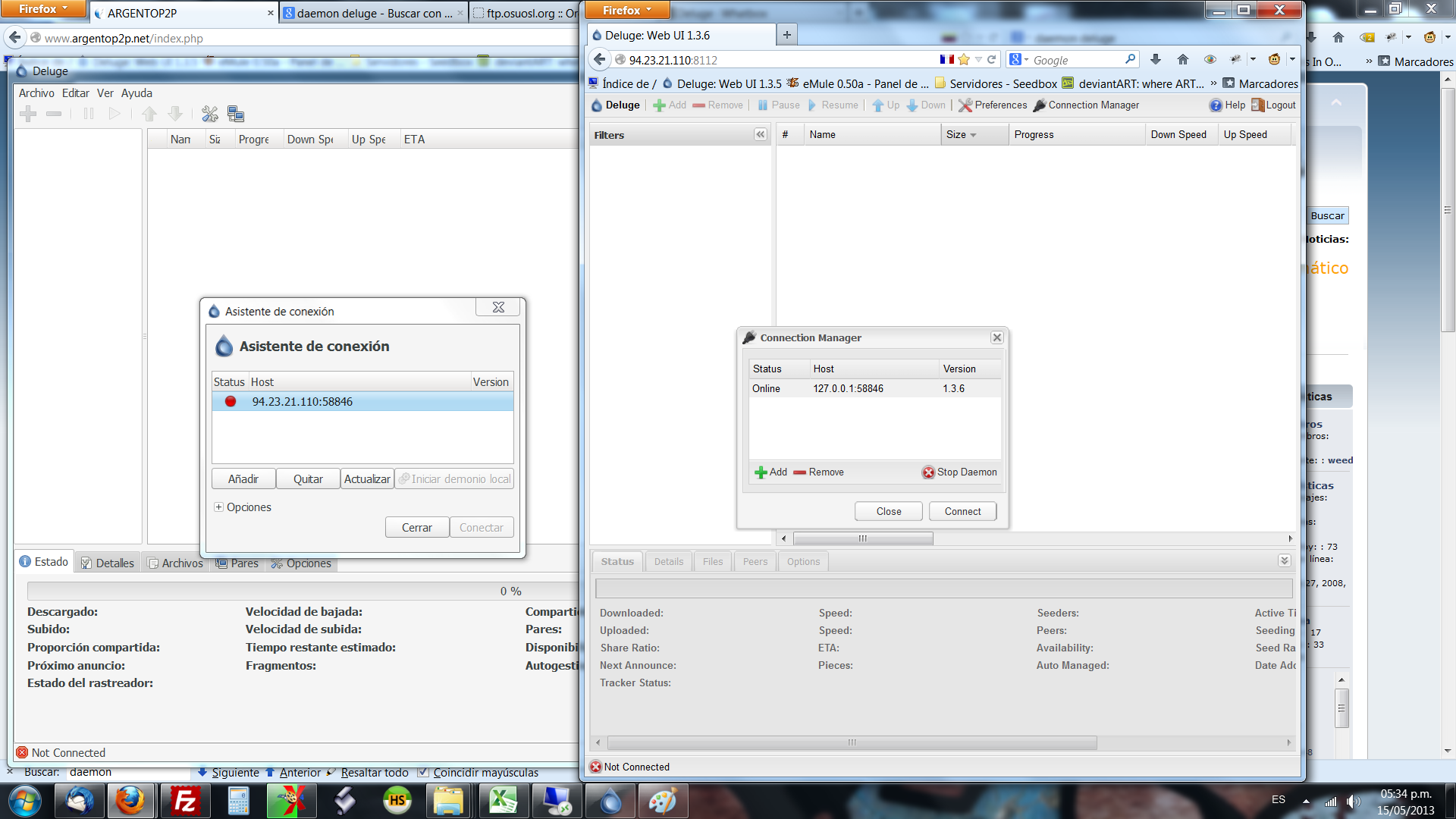Click the Close button in Connection Manager
The height and width of the screenshot is (819, 1456).
(x=889, y=511)
